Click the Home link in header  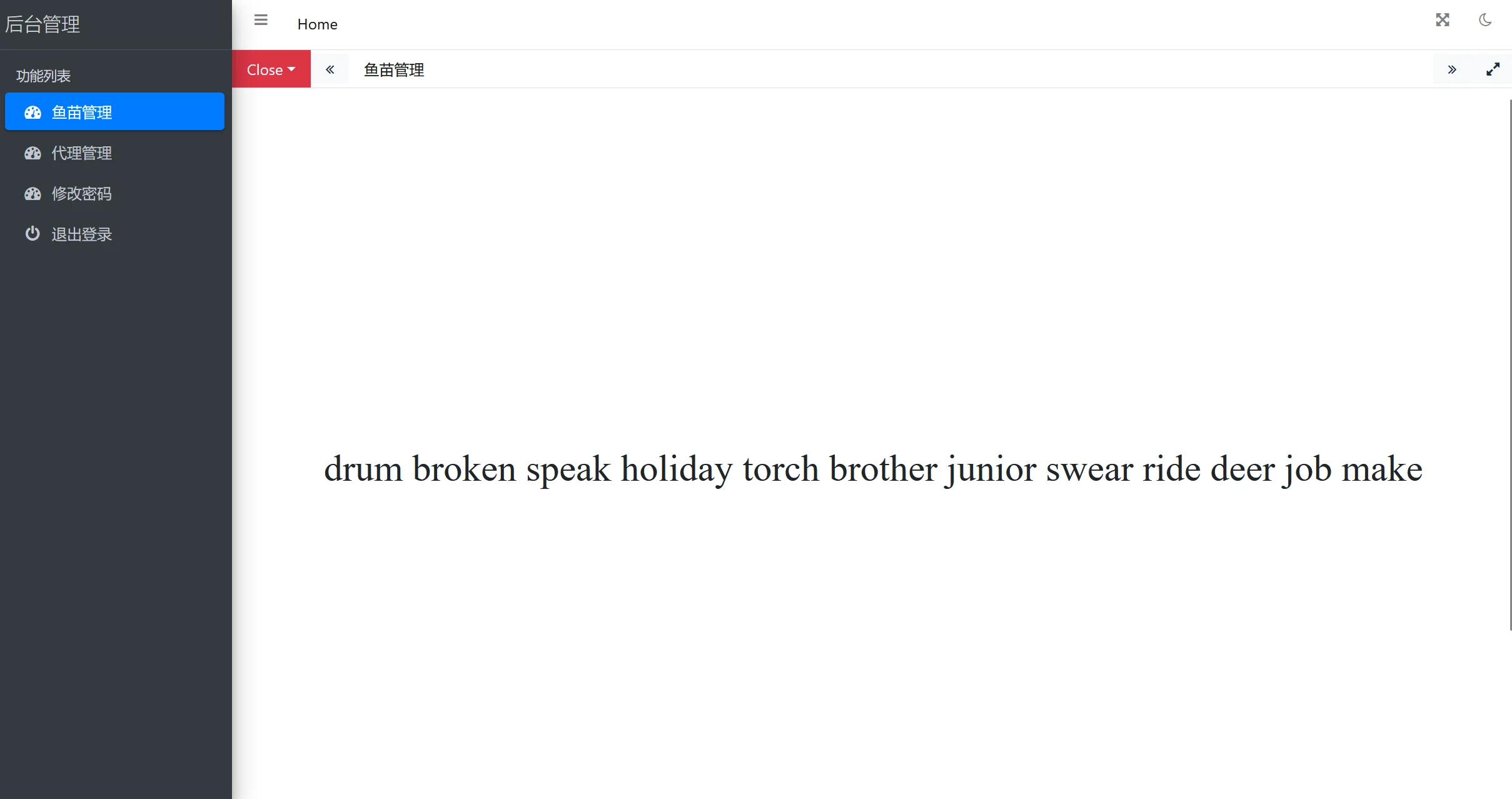(x=317, y=24)
